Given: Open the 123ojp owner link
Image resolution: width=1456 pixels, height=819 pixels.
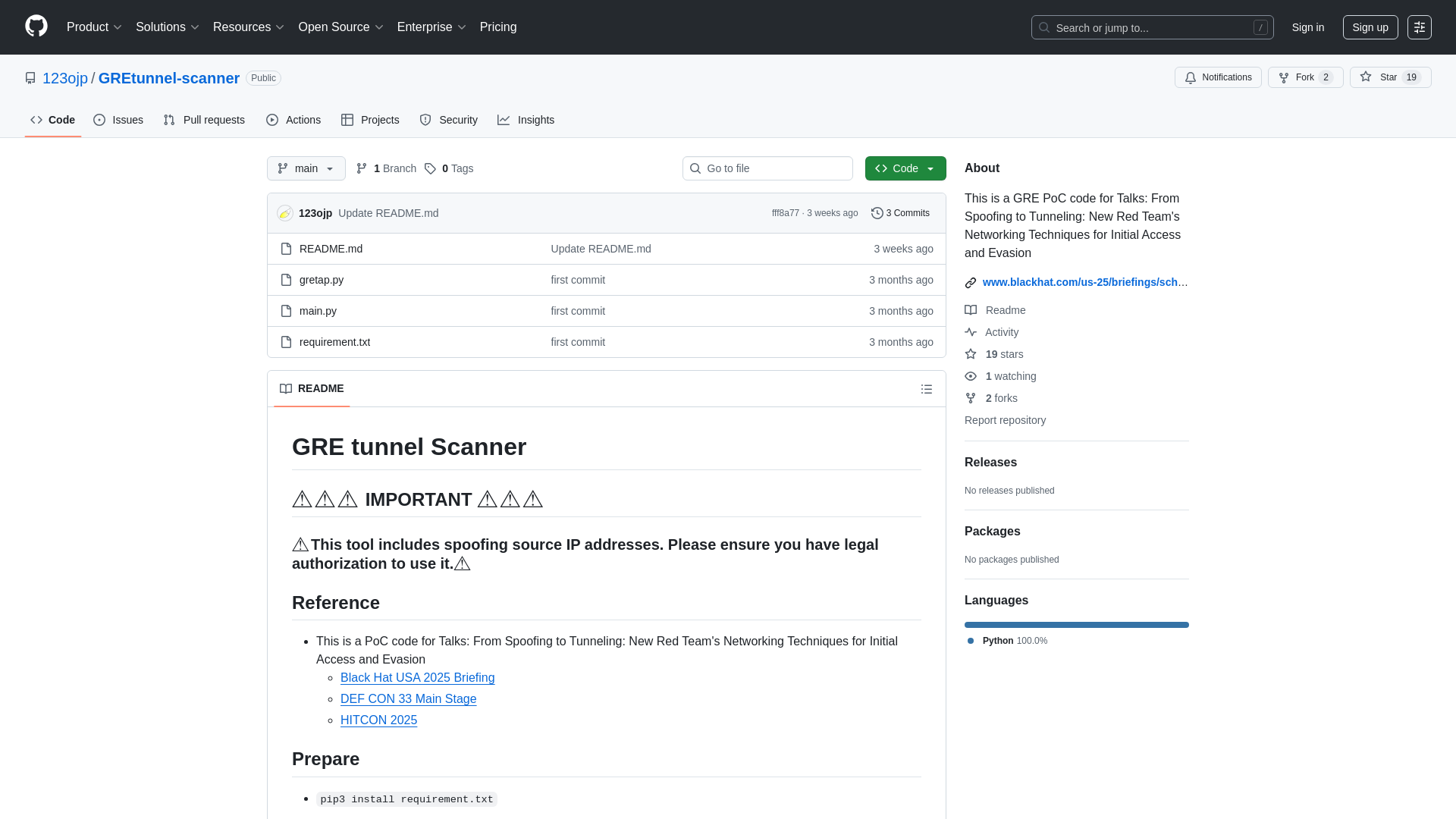Looking at the screenshot, I should (x=65, y=78).
